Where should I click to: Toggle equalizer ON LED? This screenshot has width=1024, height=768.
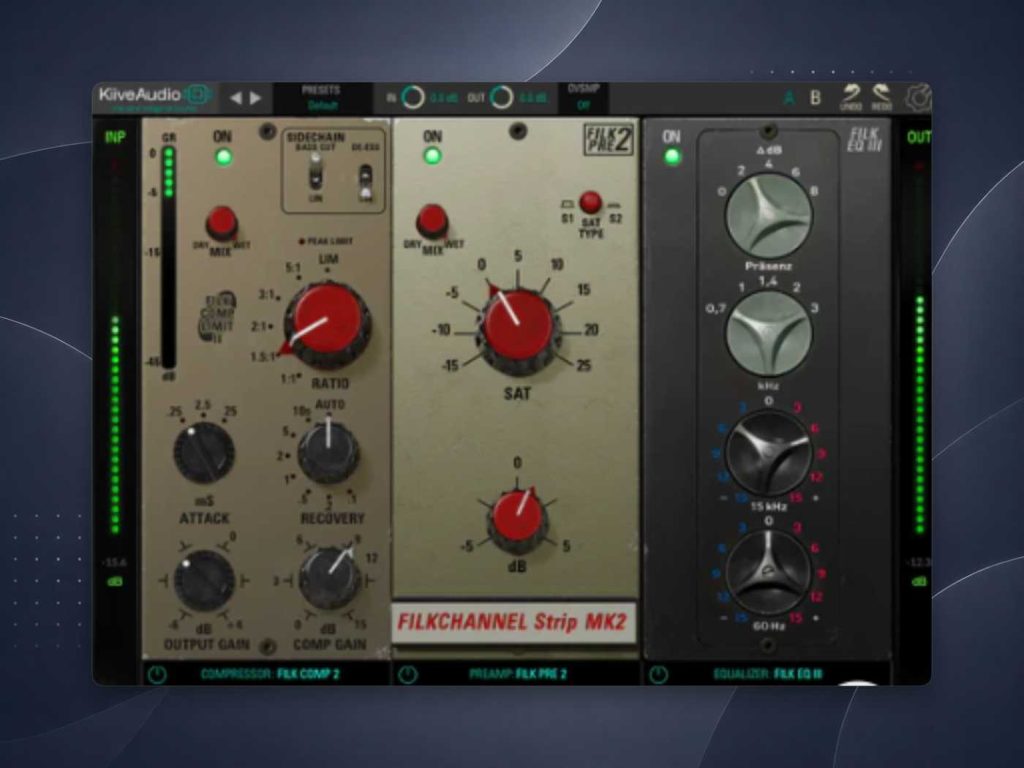(672, 157)
